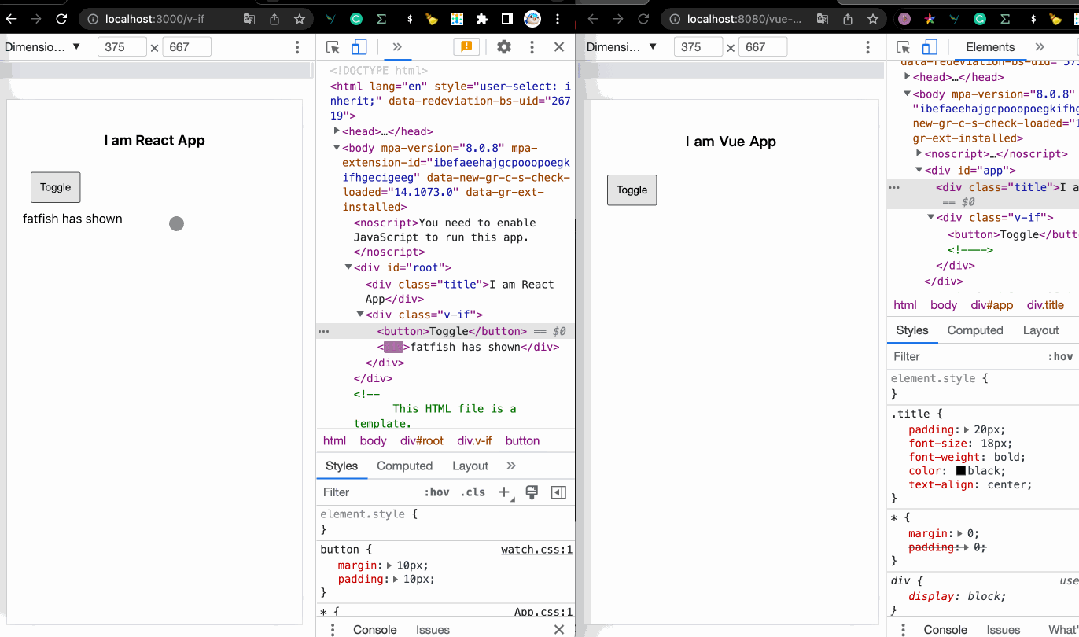
Task: Select body in React breadcrumb bar
Action: (x=373, y=441)
